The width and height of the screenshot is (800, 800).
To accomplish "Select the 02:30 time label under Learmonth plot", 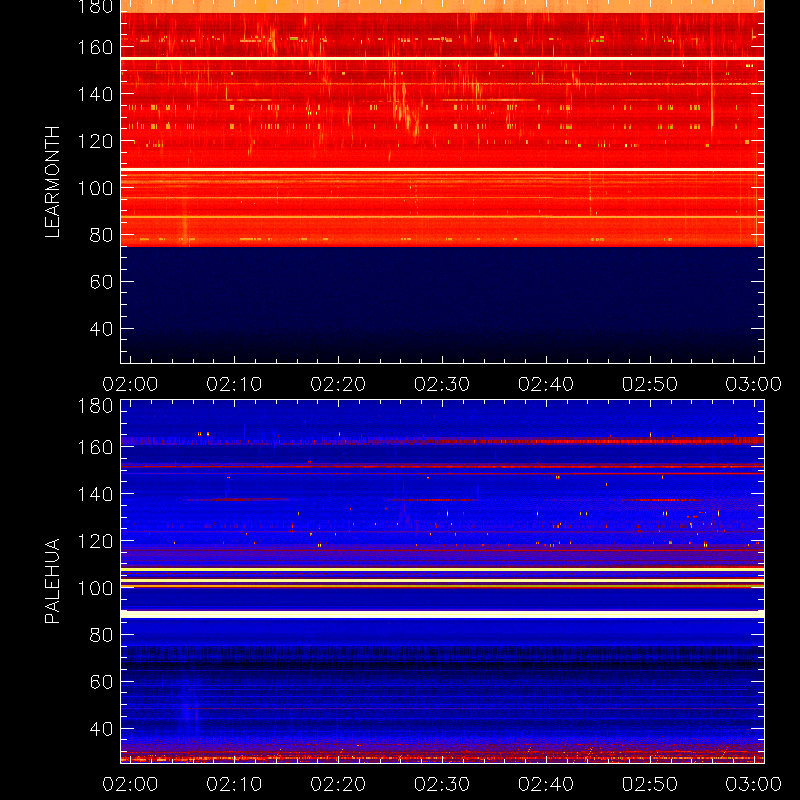I will coord(442,384).
